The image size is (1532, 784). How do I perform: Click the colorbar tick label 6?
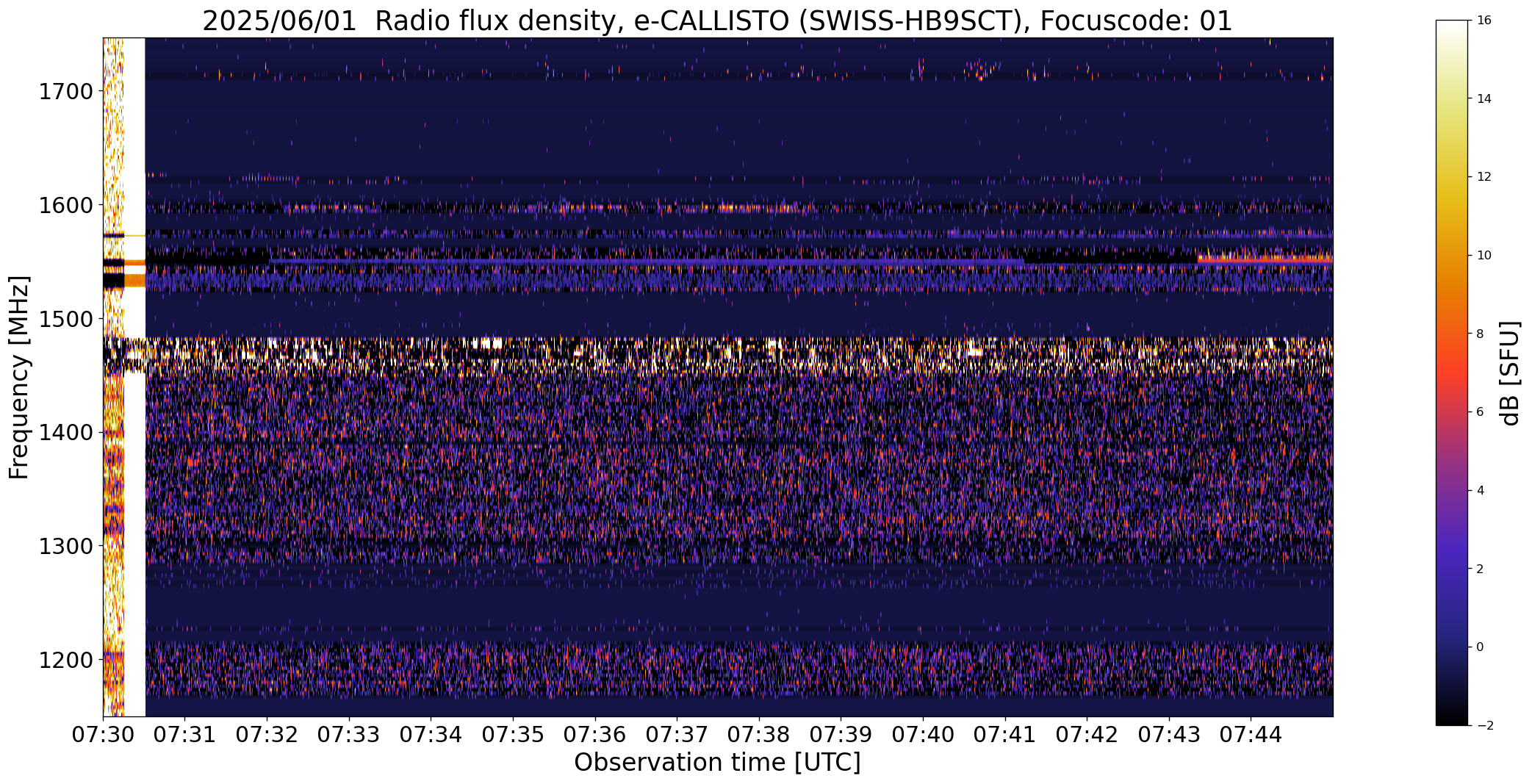1480,412
